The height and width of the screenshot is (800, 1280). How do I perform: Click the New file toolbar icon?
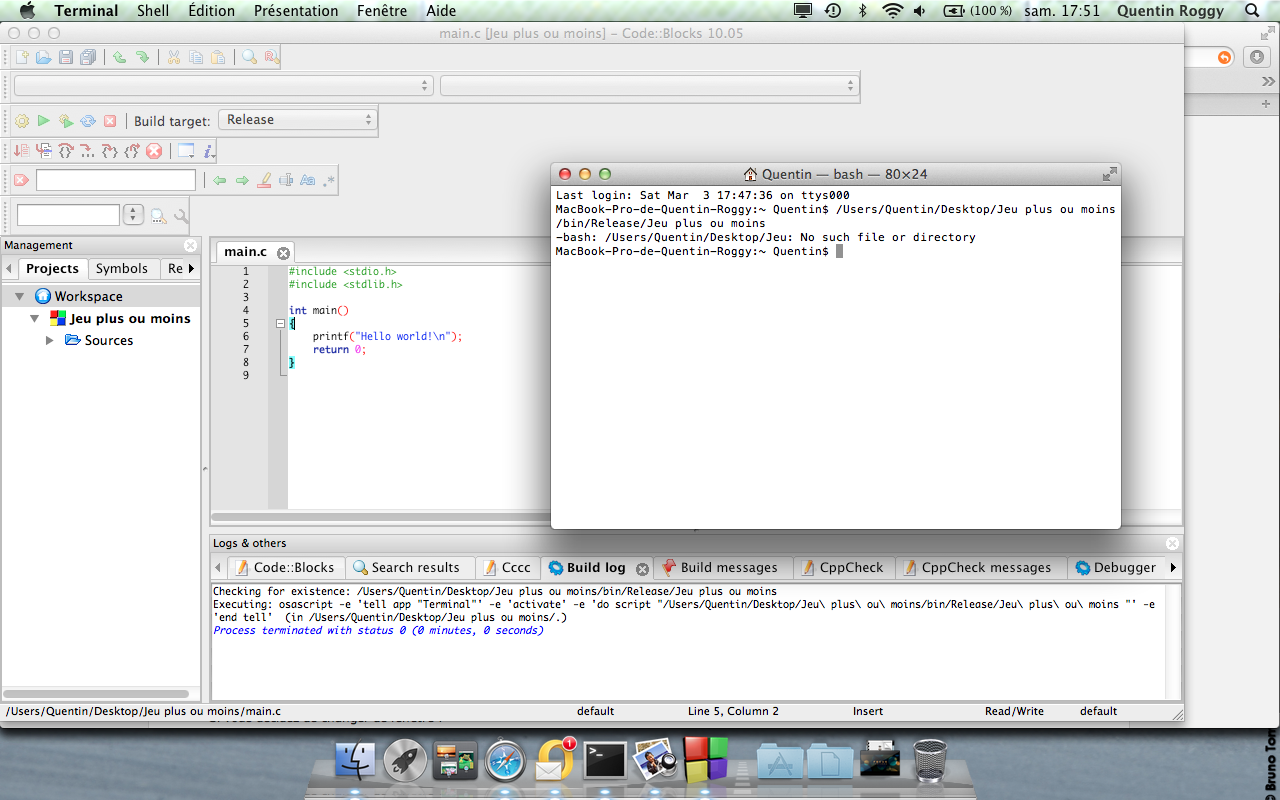click(x=22, y=57)
